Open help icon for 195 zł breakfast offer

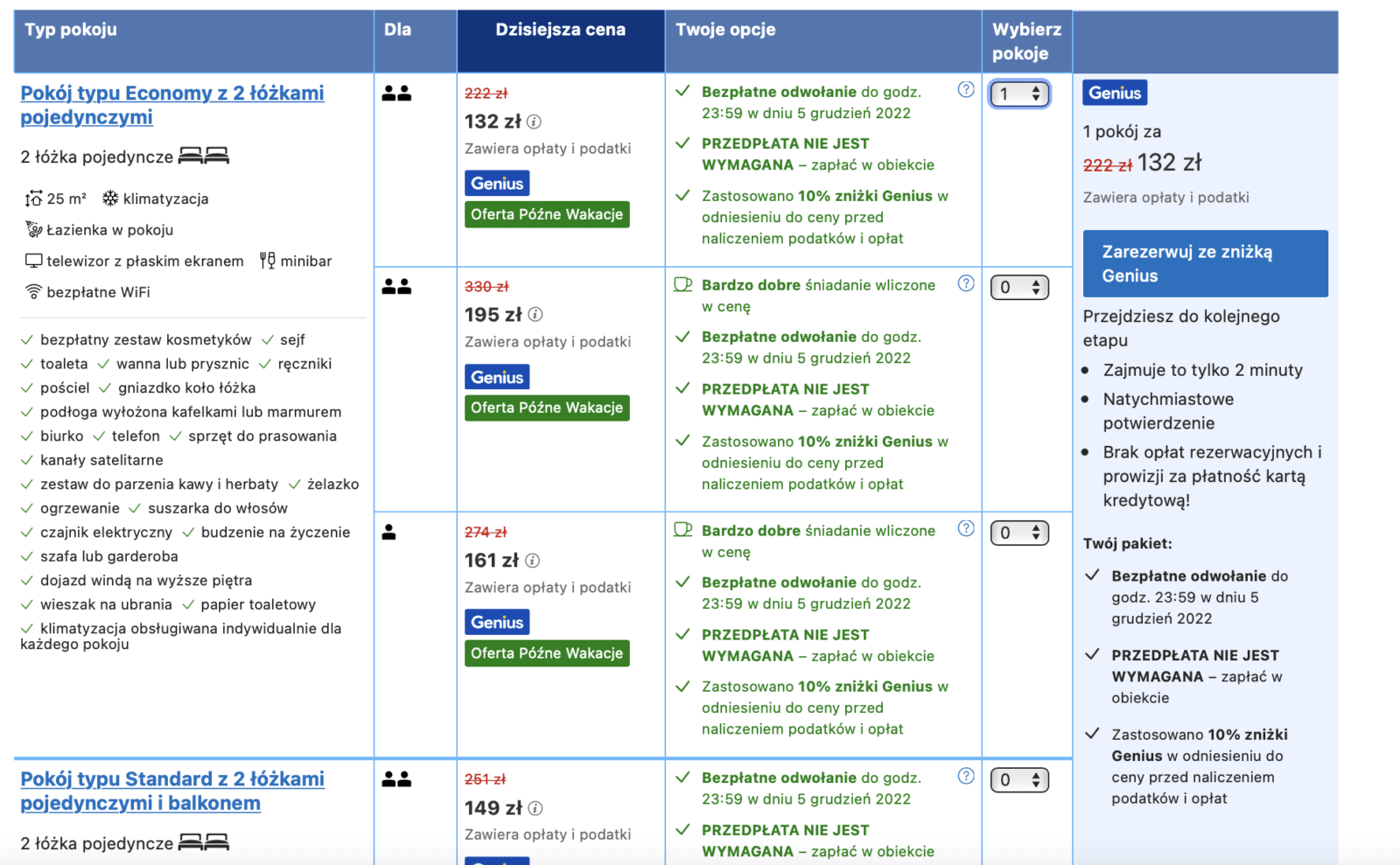(966, 283)
